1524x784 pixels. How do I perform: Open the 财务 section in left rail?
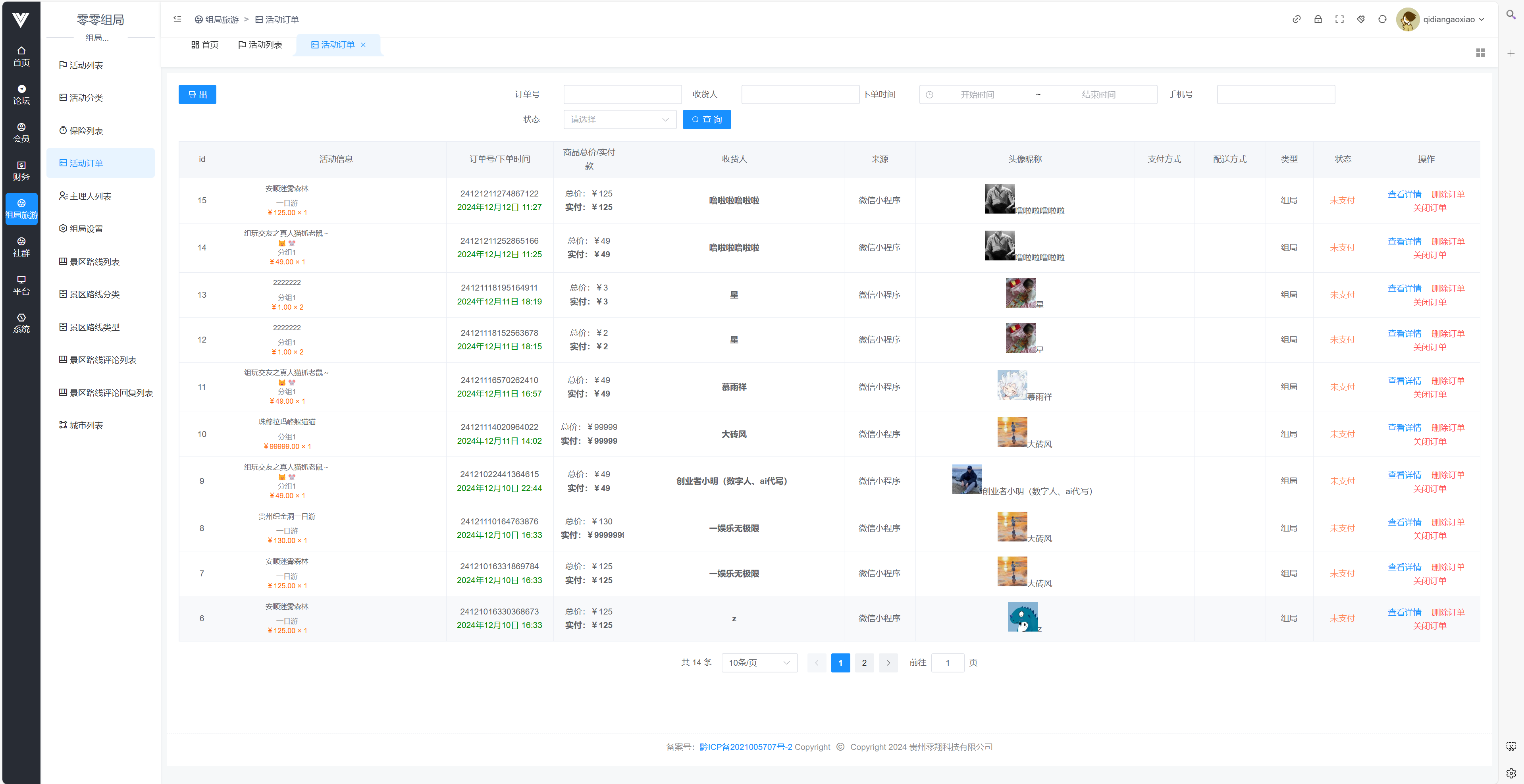tap(21, 170)
